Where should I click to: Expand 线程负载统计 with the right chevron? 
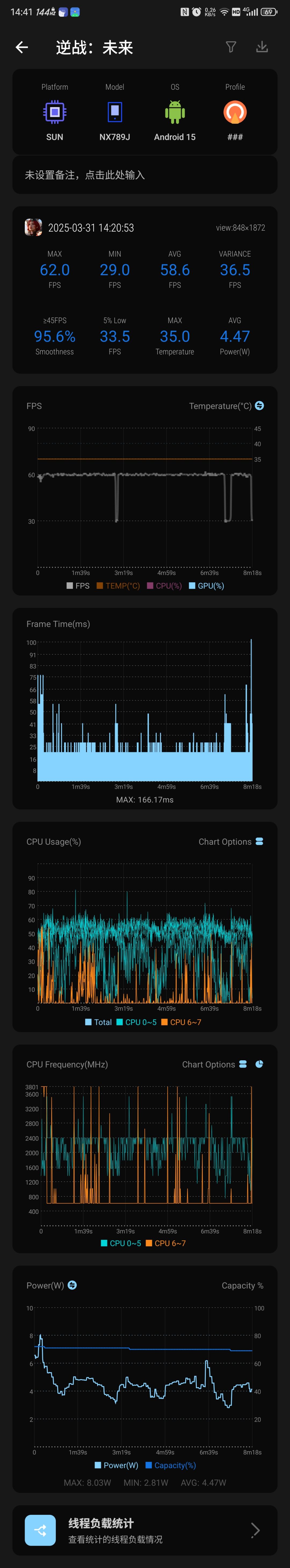256,1530
